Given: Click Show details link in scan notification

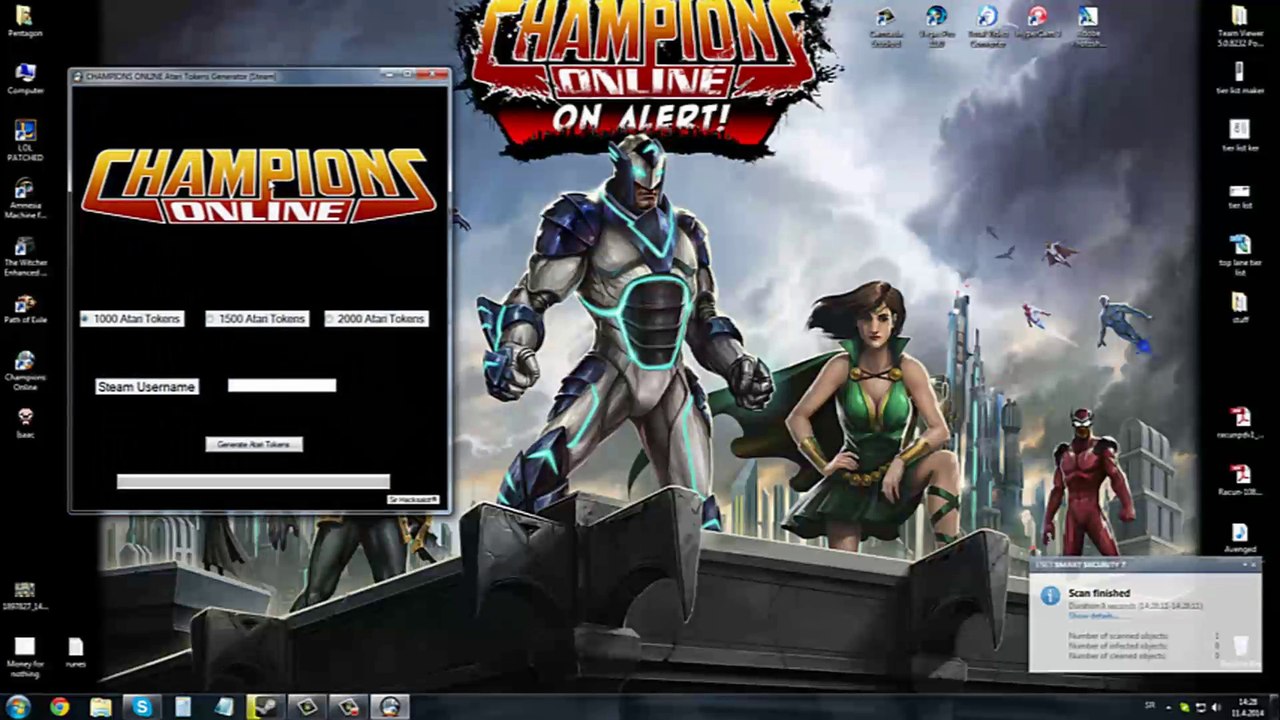Looking at the screenshot, I should click(x=1093, y=616).
